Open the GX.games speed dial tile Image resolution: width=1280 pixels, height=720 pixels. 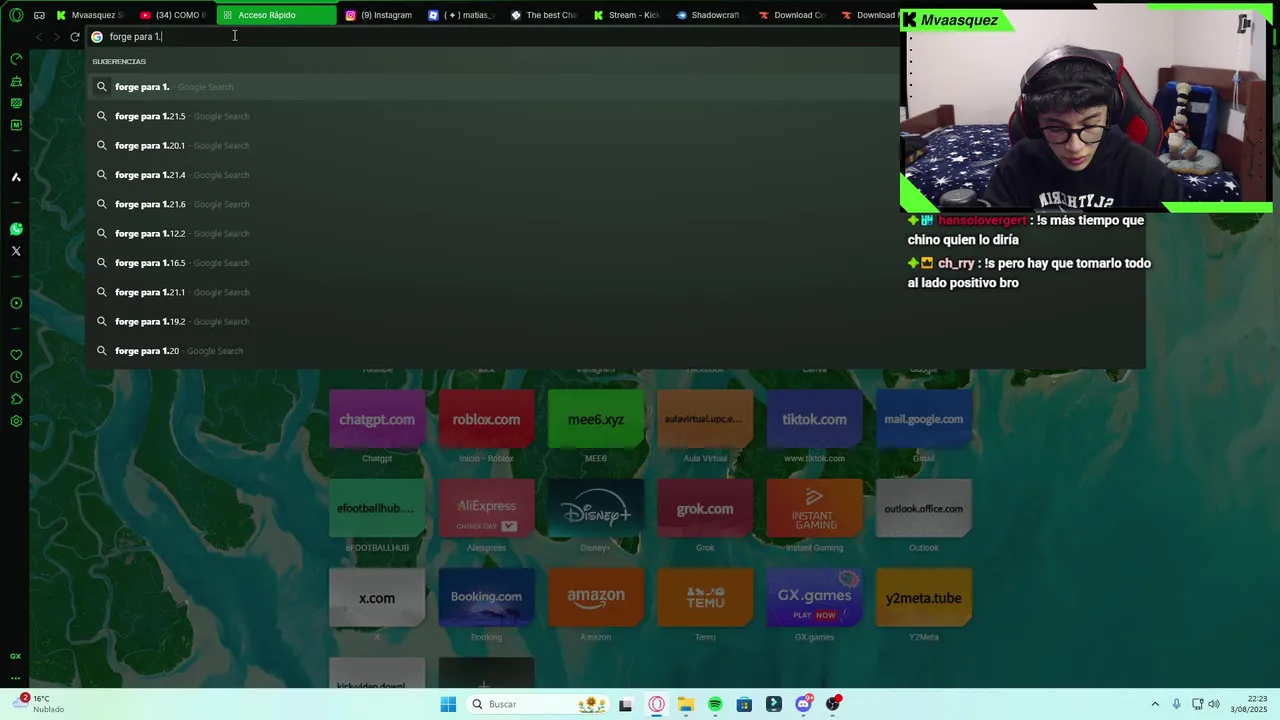[x=814, y=598]
